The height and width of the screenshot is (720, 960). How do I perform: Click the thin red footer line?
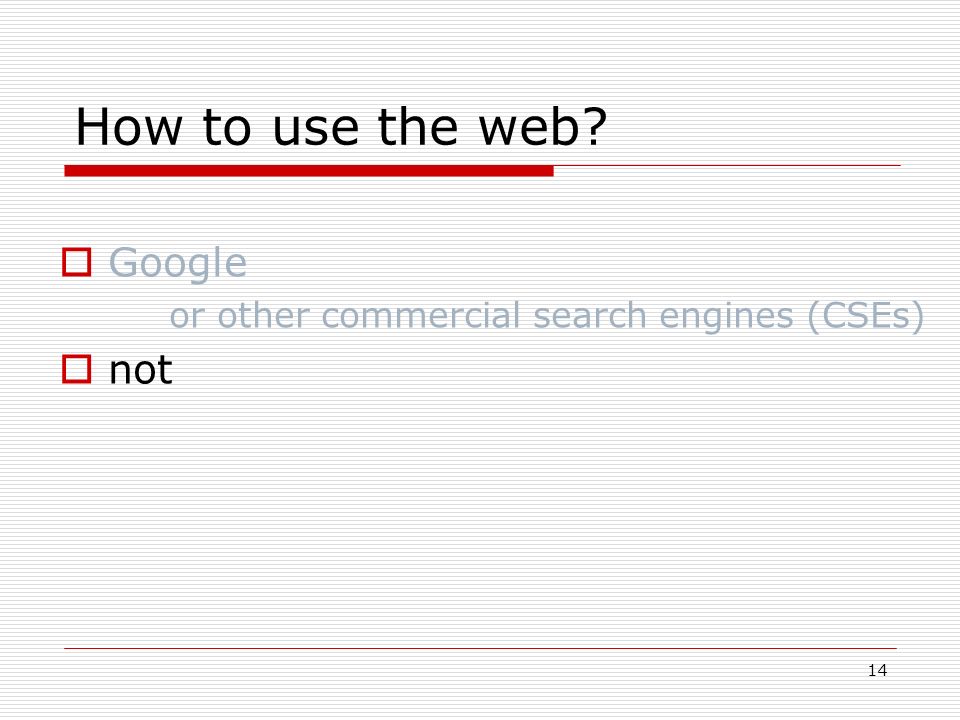[481, 648]
